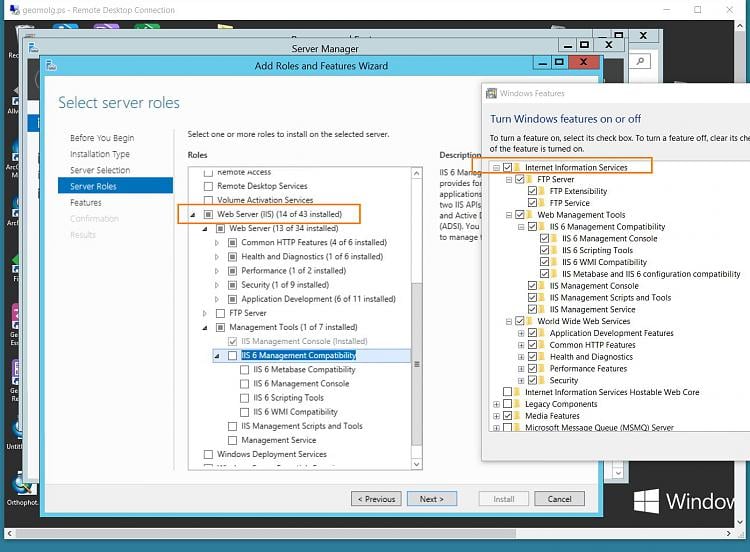The width and height of the screenshot is (750, 552).
Task: Check FTP Server in the roles tree
Action: pyautogui.click(x=221, y=313)
